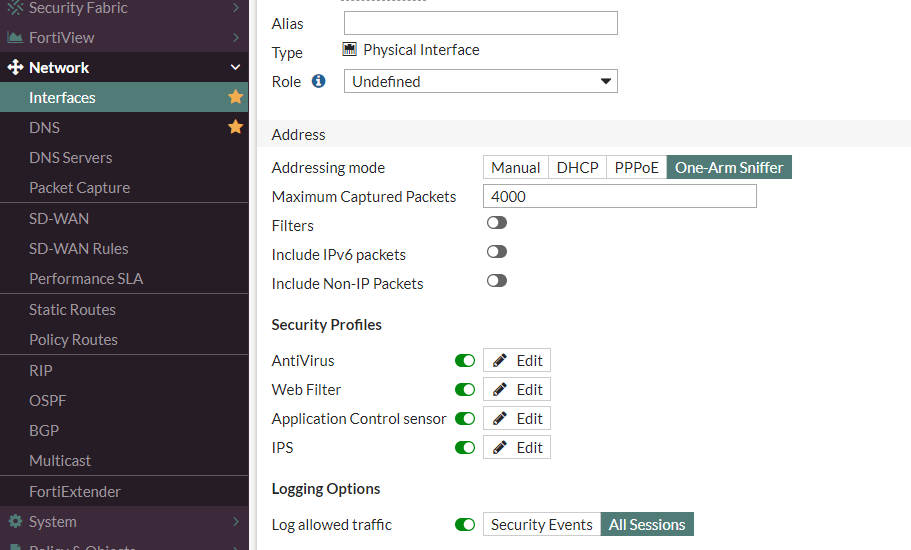Go to SD-WAN Rules in sidebar
The width and height of the screenshot is (911, 550).
point(78,249)
